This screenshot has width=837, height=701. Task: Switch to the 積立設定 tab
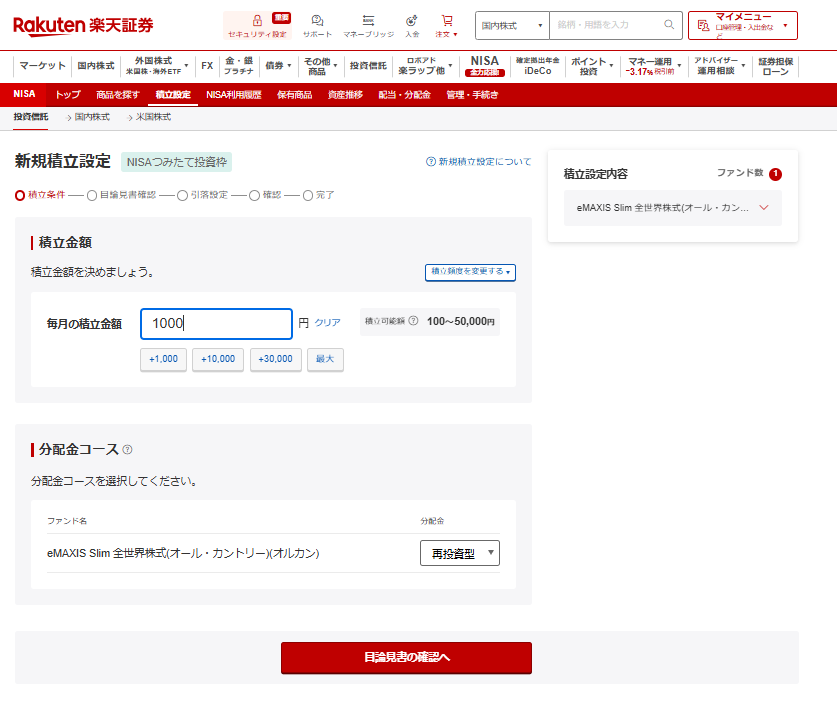(x=173, y=94)
